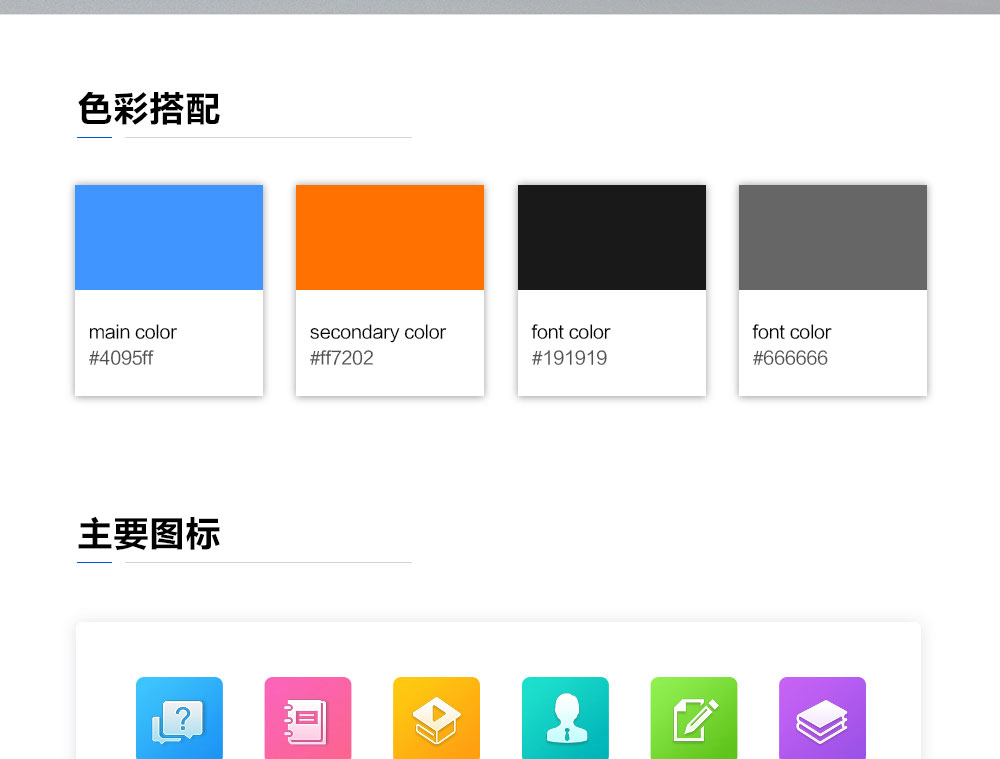Pick the gray font color swatch
The image size is (1000, 759).
(x=833, y=238)
